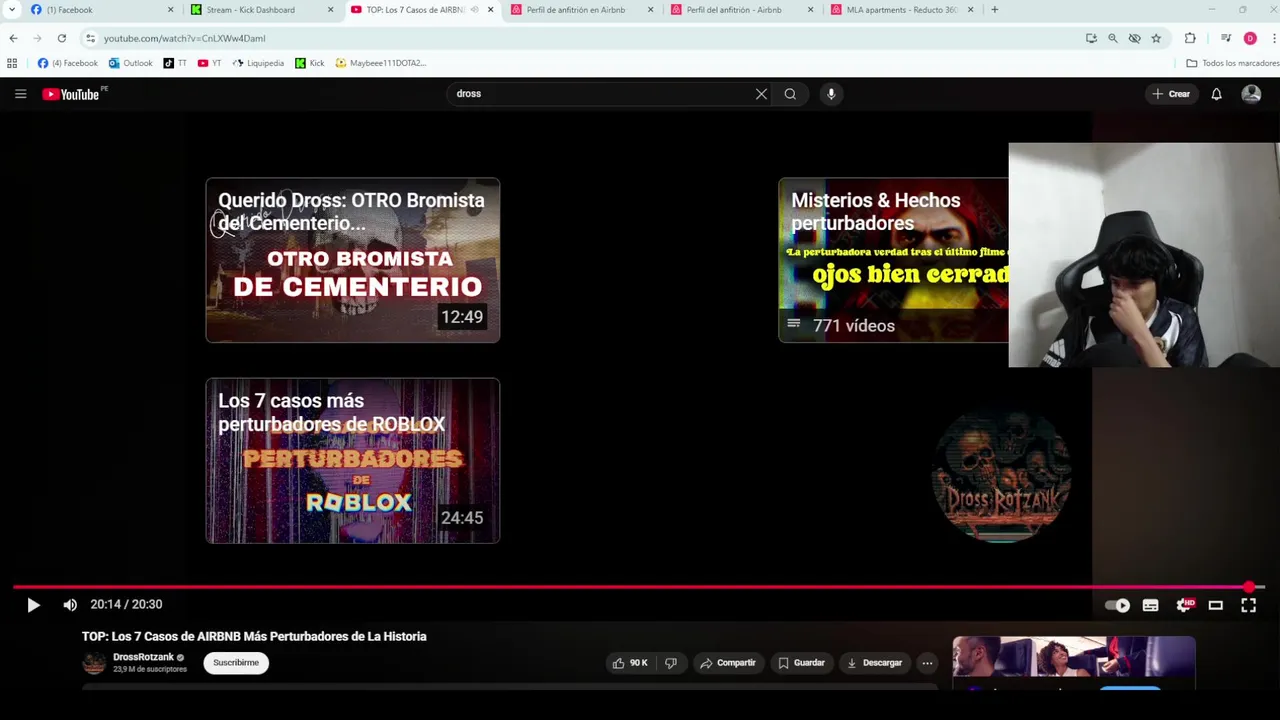
Task: Open the Chrome profile avatar
Action: 1250,38
